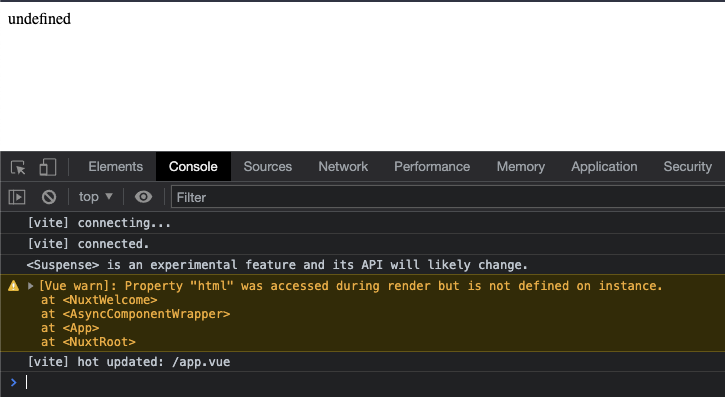Image resolution: width=725 pixels, height=397 pixels.
Task: Expand the Vue warn message triangle
Action: point(31,286)
